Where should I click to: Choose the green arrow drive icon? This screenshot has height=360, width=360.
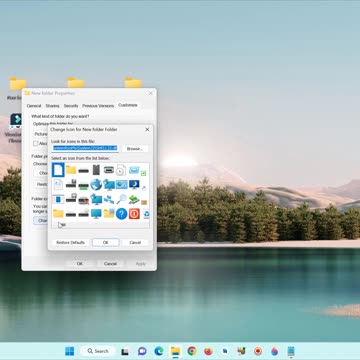[134, 199]
